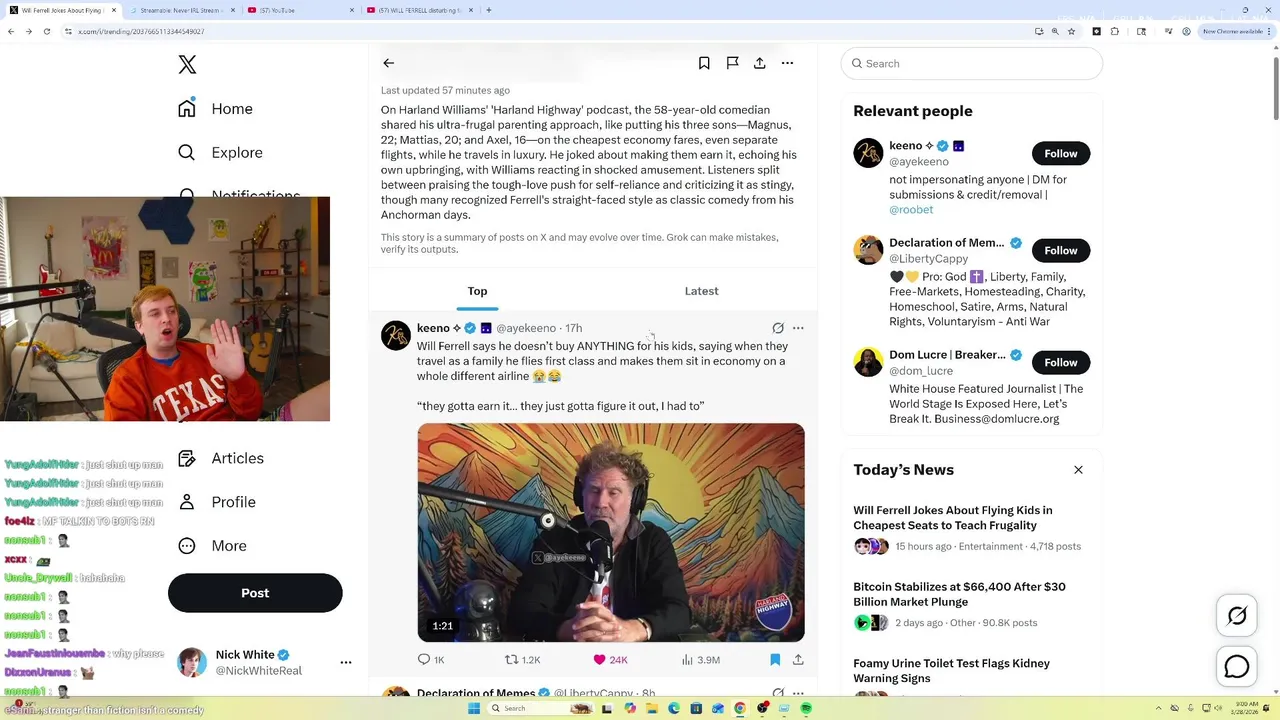This screenshot has width=1280, height=720.
Task: Follow Declaration of Memes account
Action: [1061, 251]
